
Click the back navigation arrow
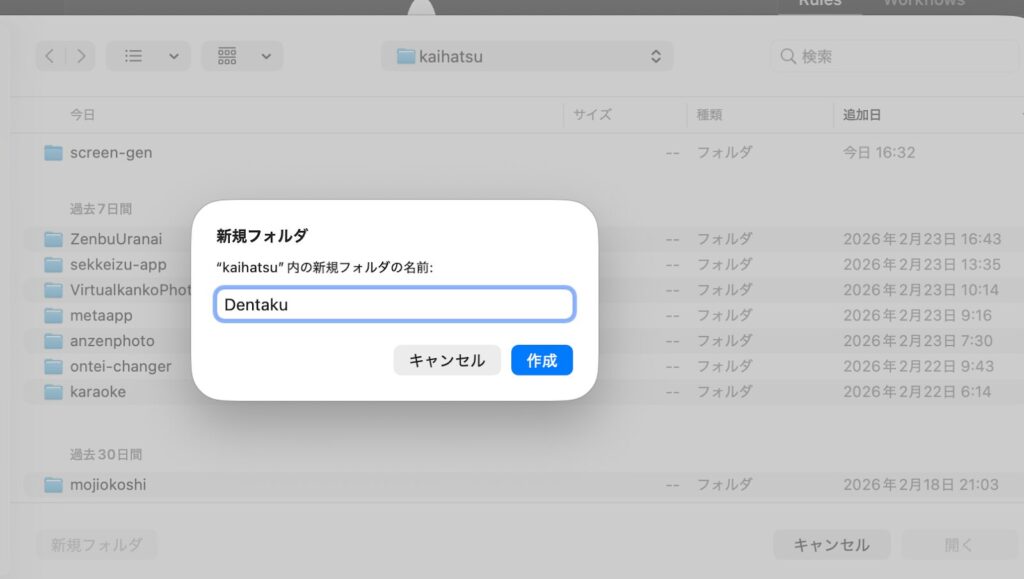pyautogui.click(x=49, y=56)
